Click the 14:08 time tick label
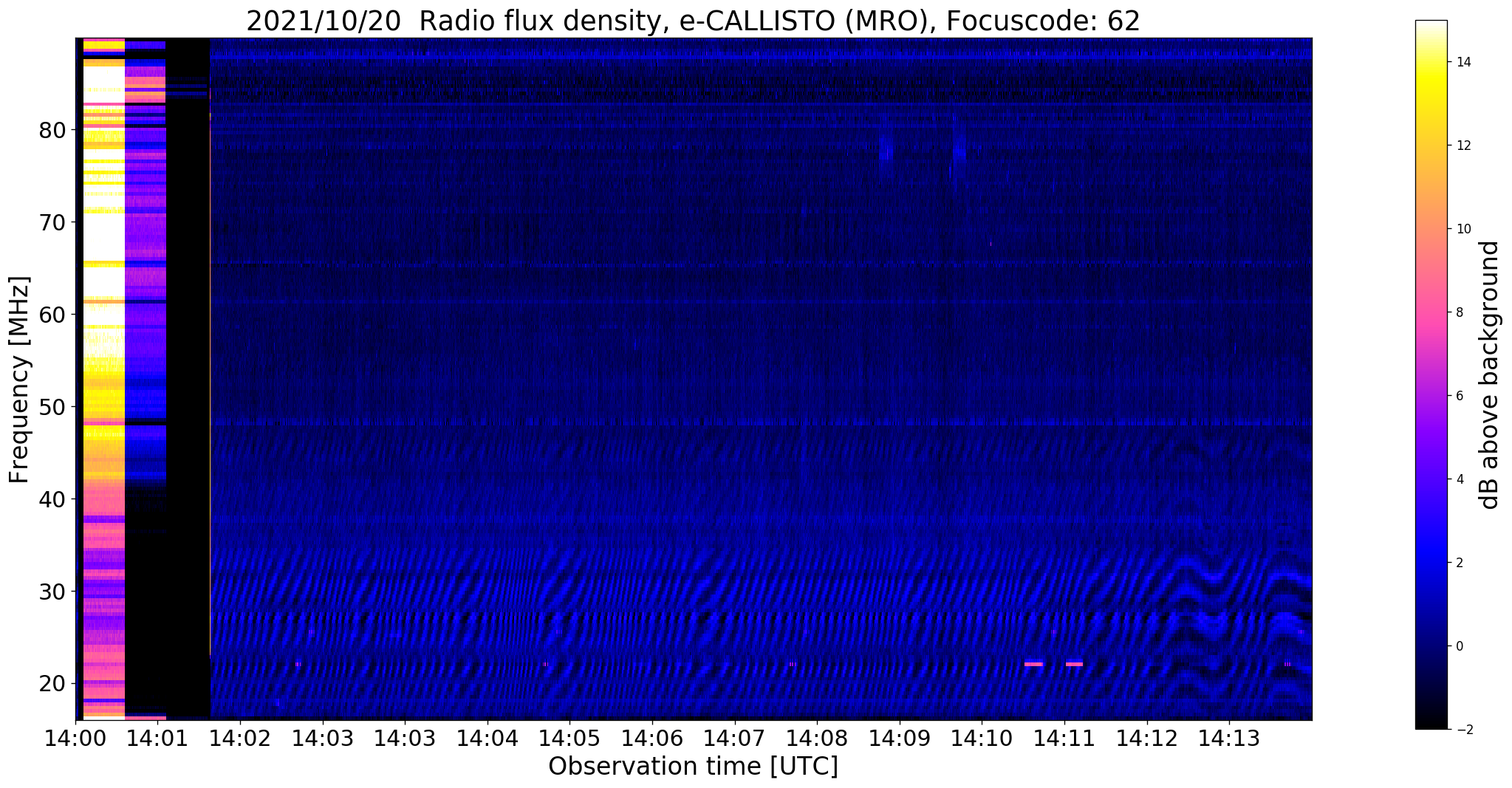The image size is (1512, 788). tap(817, 737)
